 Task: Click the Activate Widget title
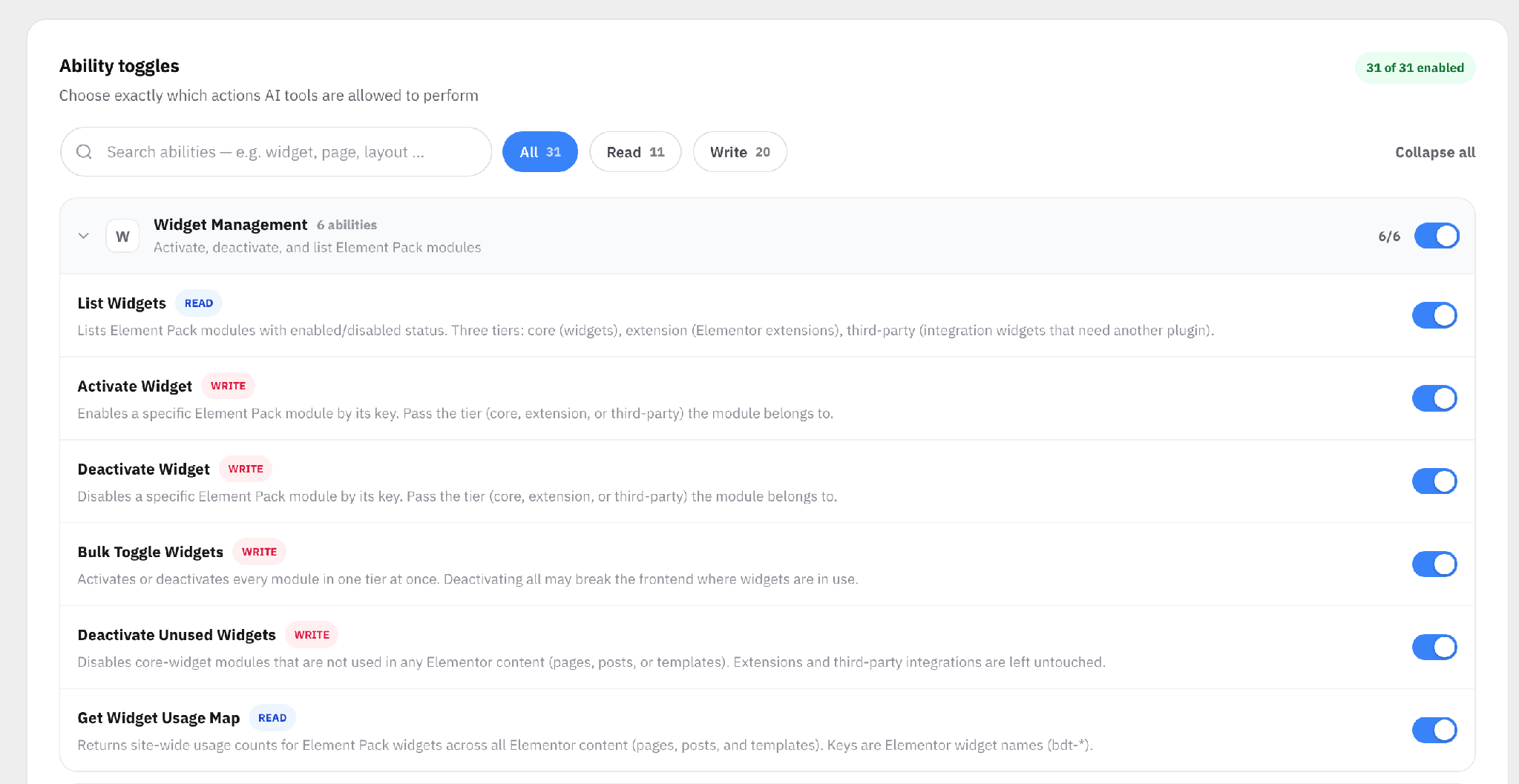tap(135, 386)
